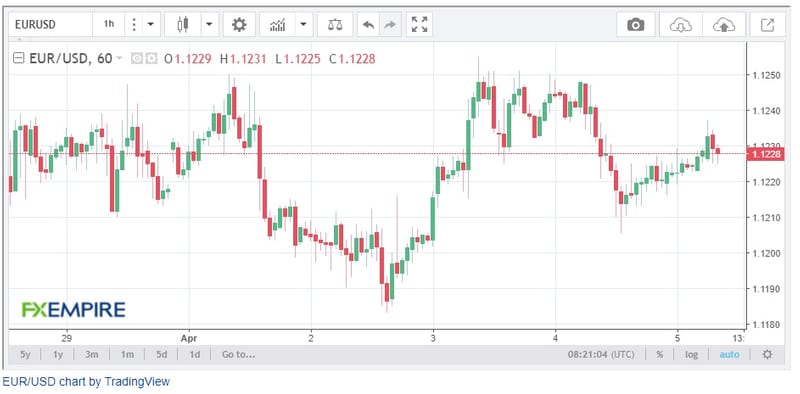
Task: Open the interval options three-dot menu
Action: click(x=134, y=24)
